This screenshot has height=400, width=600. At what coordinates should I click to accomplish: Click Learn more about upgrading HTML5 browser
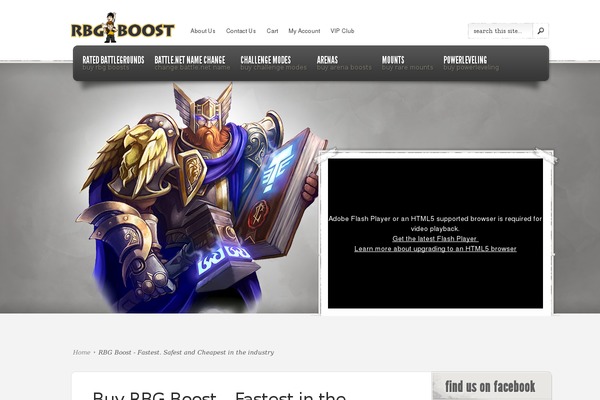click(435, 249)
